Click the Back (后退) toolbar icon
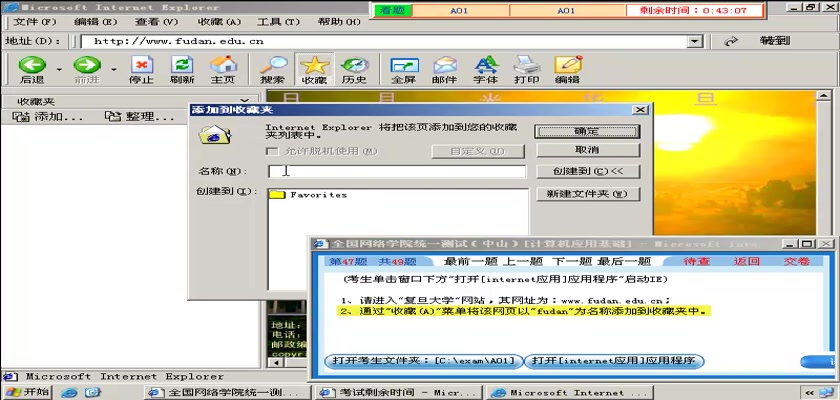The height and width of the screenshot is (400, 840). tap(32, 70)
